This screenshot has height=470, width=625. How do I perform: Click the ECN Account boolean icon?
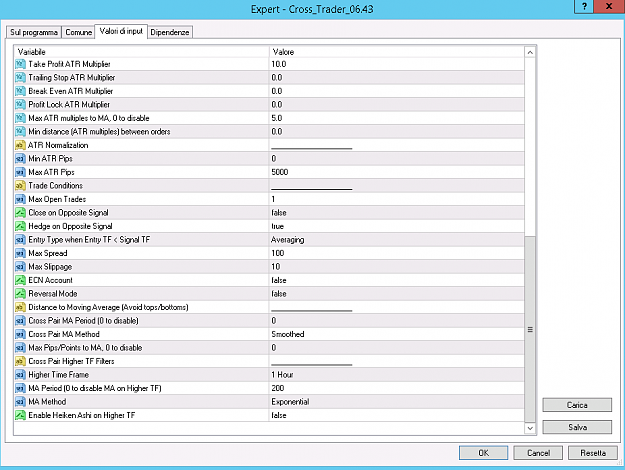tap(20, 280)
